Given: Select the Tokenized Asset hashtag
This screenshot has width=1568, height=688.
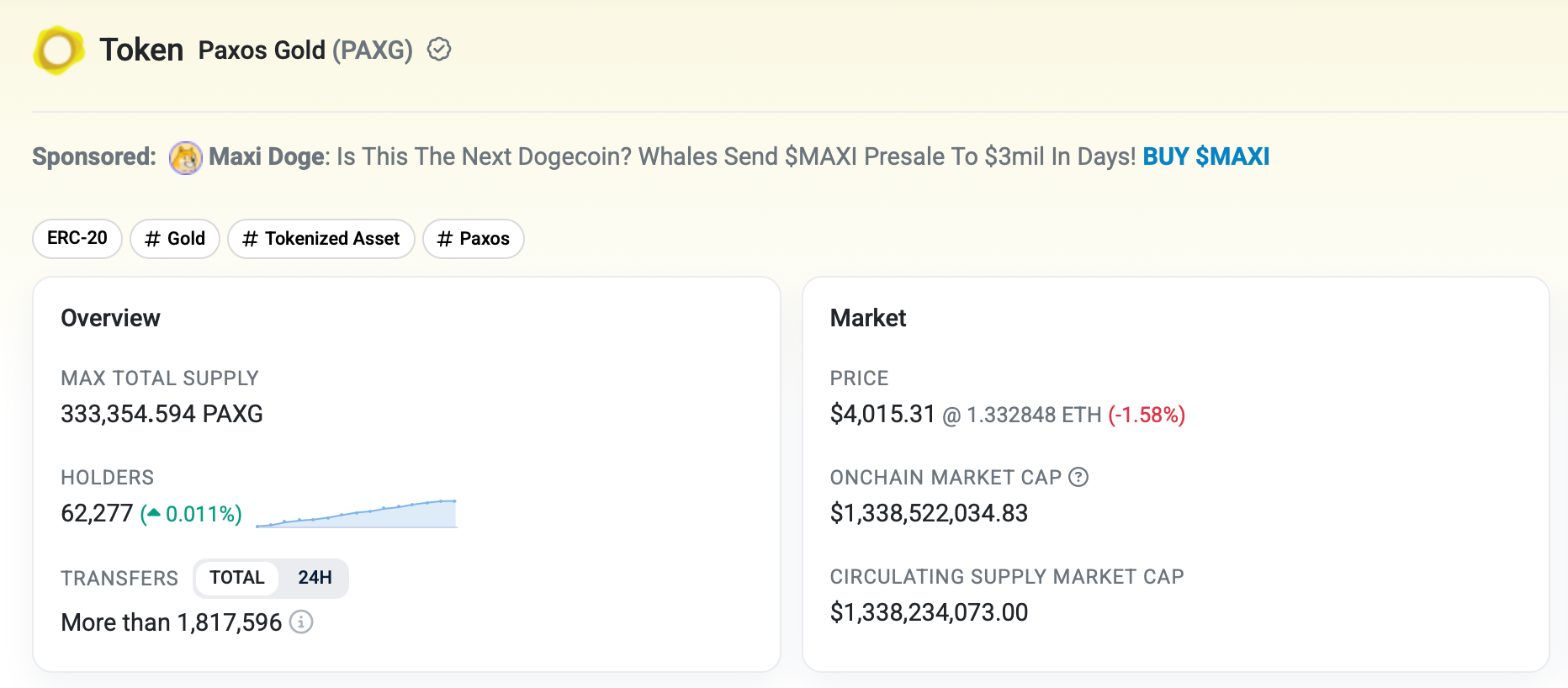Looking at the screenshot, I should click(x=320, y=238).
